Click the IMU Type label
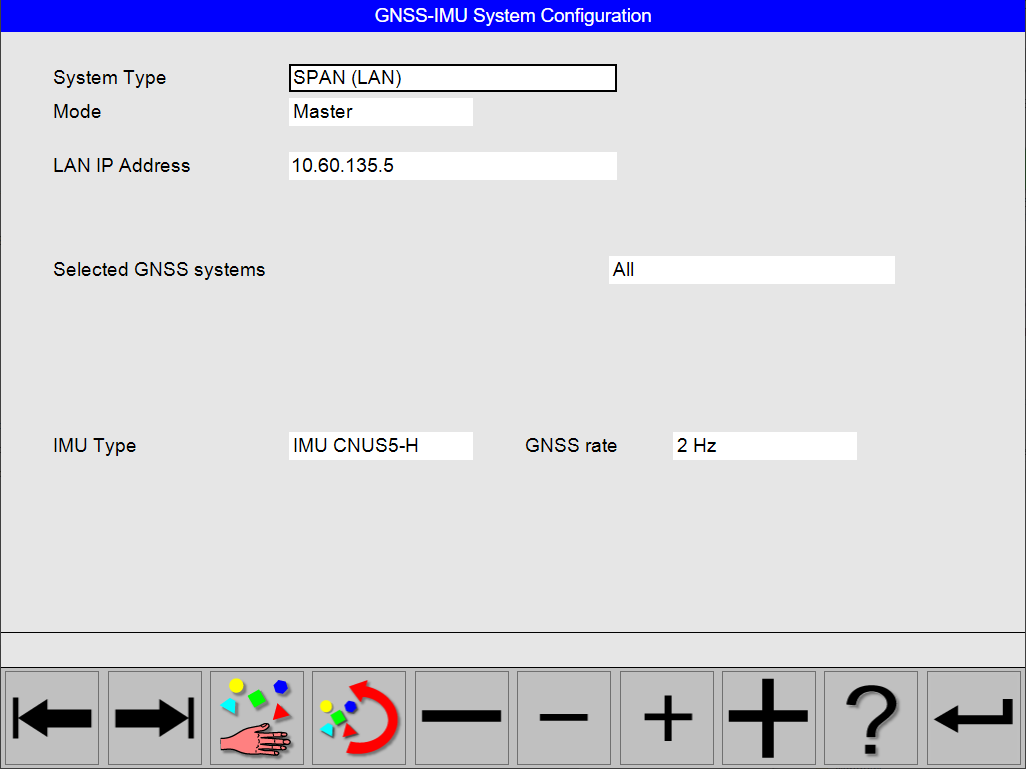1026x769 pixels. tap(95, 445)
